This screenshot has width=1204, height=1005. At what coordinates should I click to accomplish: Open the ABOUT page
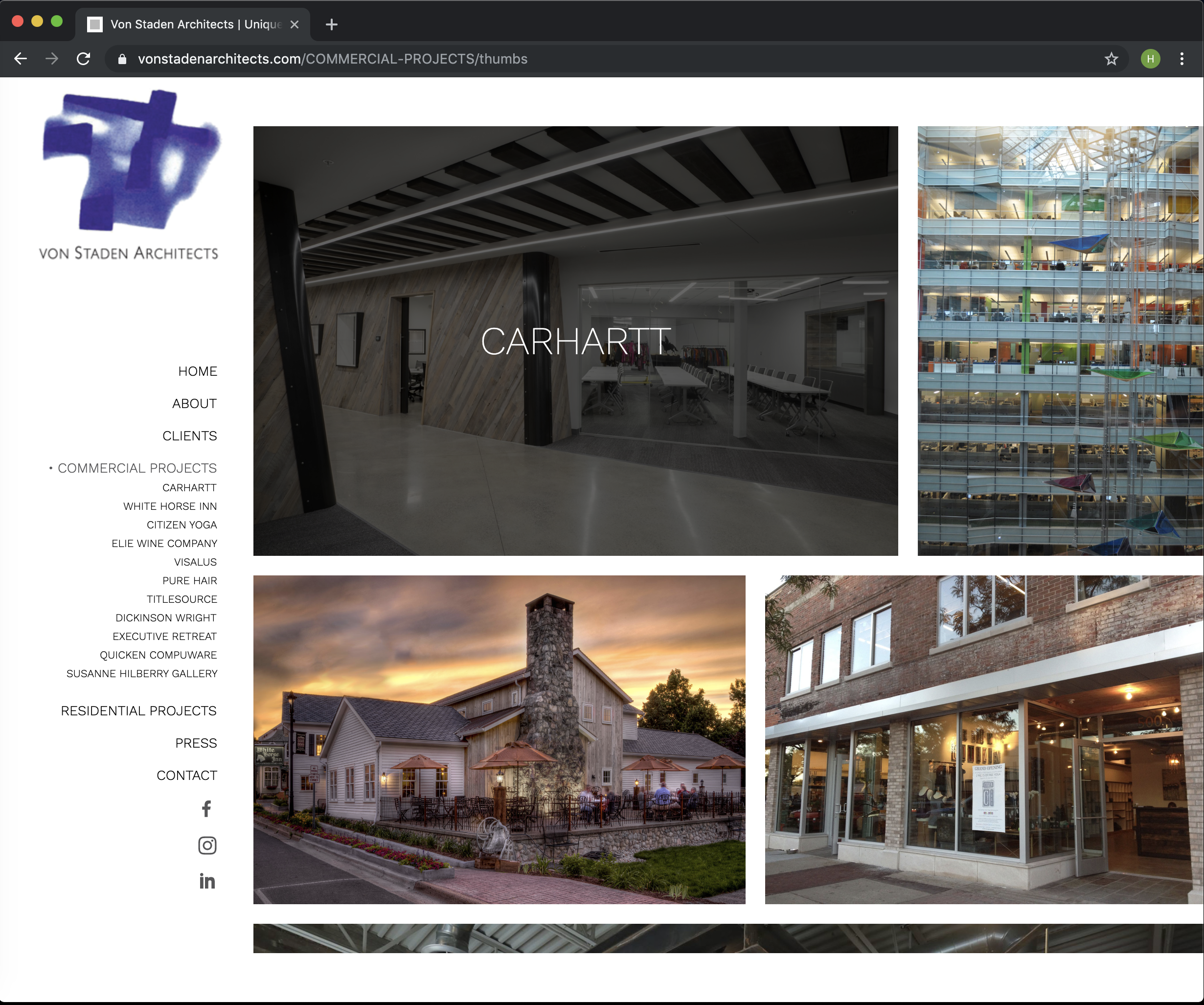coord(194,404)
